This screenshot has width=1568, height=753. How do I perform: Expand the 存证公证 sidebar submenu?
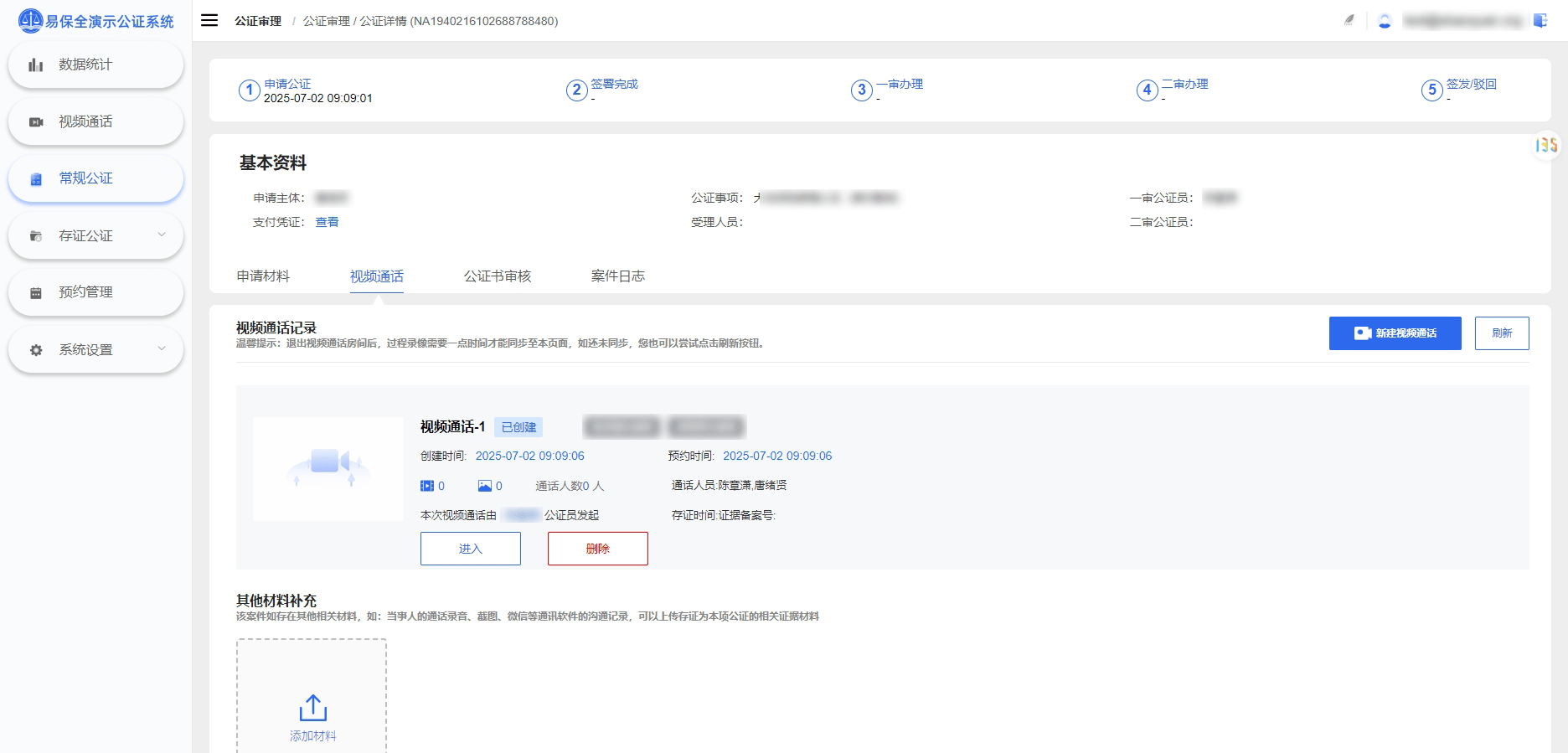(95, 235)
